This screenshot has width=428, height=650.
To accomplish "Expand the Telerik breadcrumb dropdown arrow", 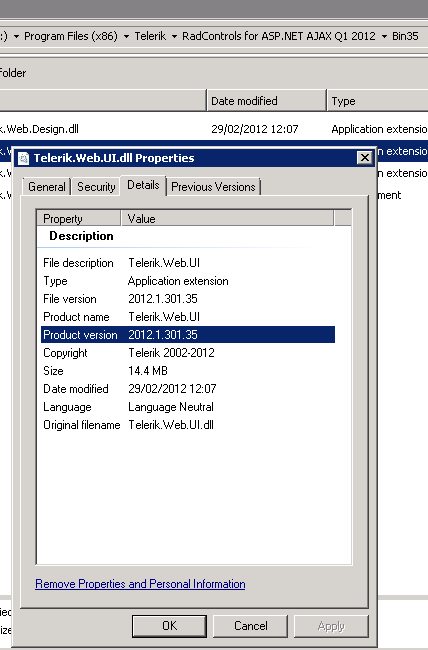I will pyautogui.click(x=174, y=36).
